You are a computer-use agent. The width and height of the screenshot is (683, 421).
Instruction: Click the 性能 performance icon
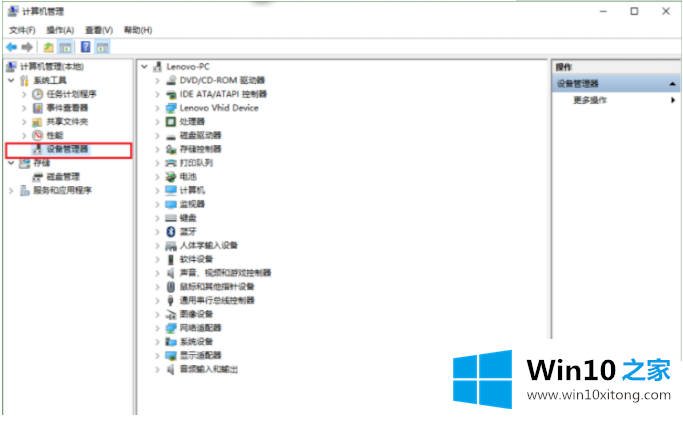(x=38, y=136)
